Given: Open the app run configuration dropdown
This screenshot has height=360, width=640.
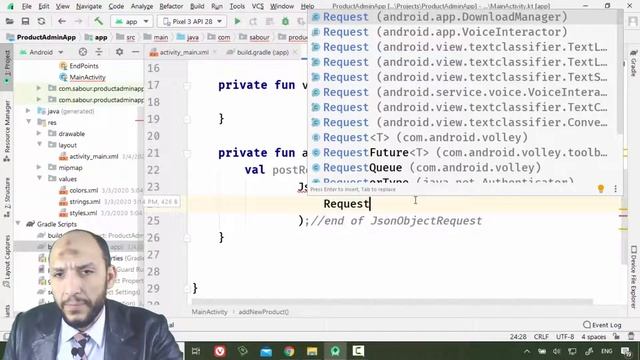Looking at the screenshot, I should coord(132,21).
